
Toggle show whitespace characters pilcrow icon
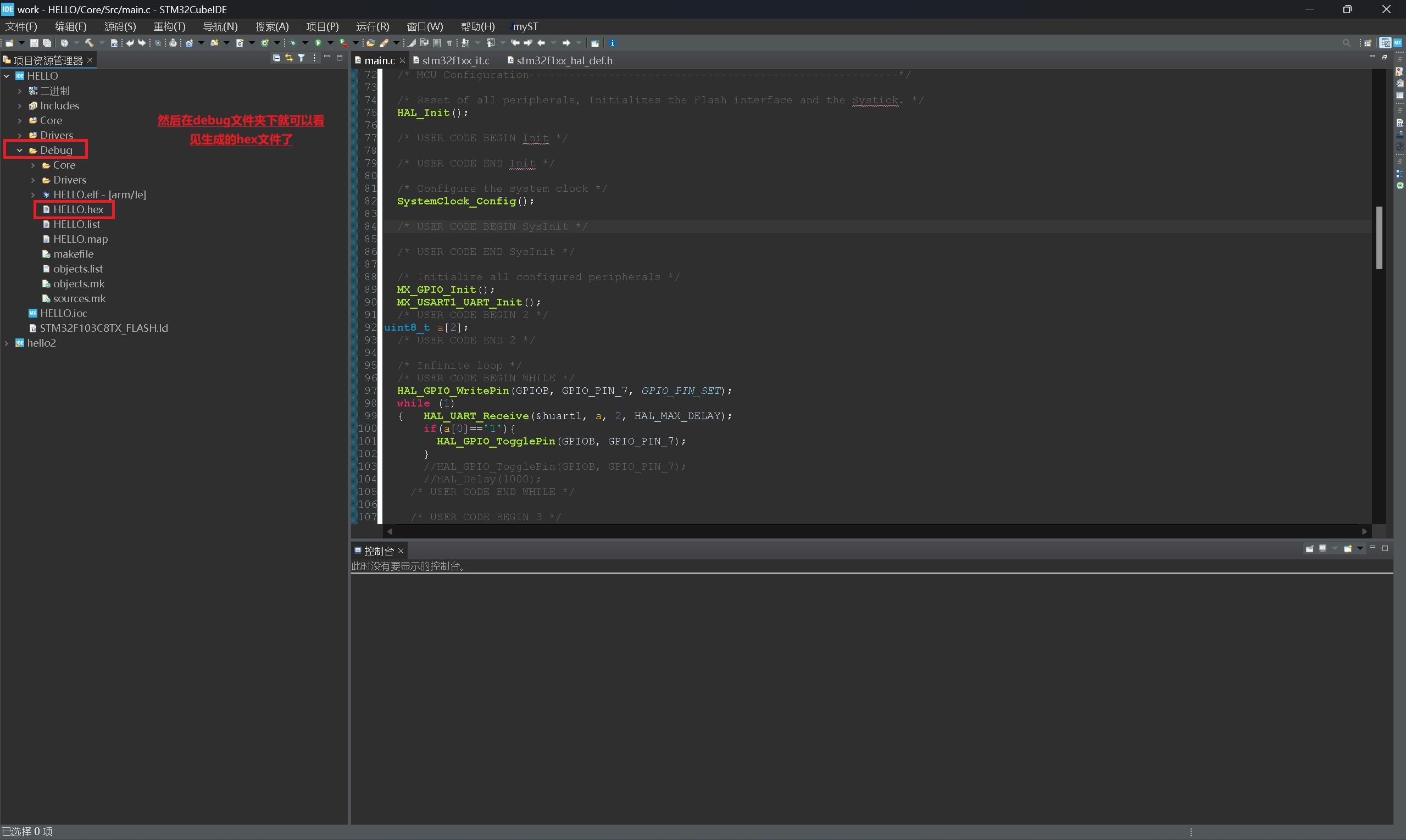449,43
